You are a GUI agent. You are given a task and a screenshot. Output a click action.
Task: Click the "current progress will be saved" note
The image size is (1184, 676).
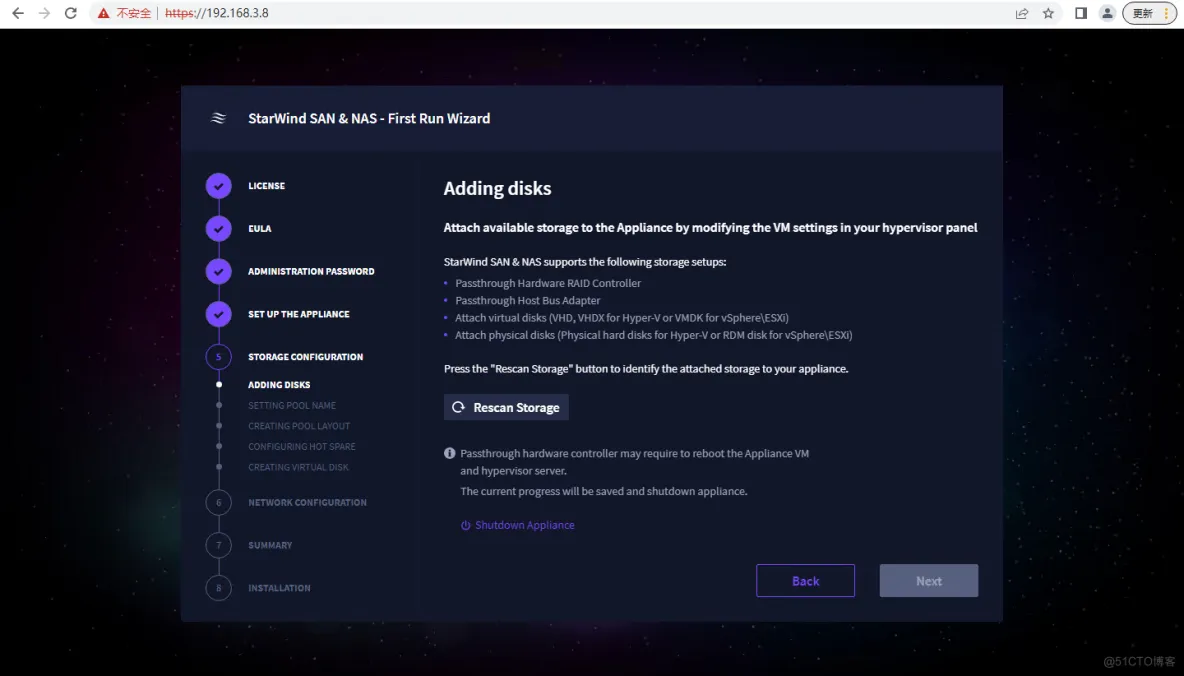604,491
